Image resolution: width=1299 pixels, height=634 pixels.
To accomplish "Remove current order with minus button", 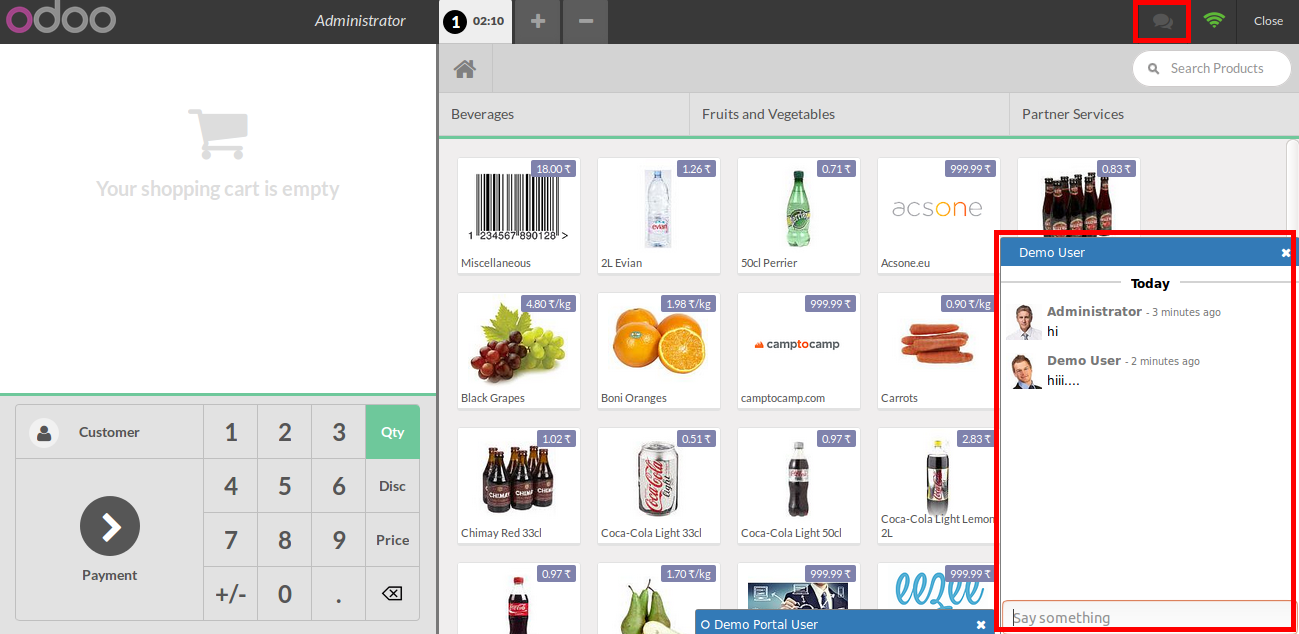I will (585, 21).
